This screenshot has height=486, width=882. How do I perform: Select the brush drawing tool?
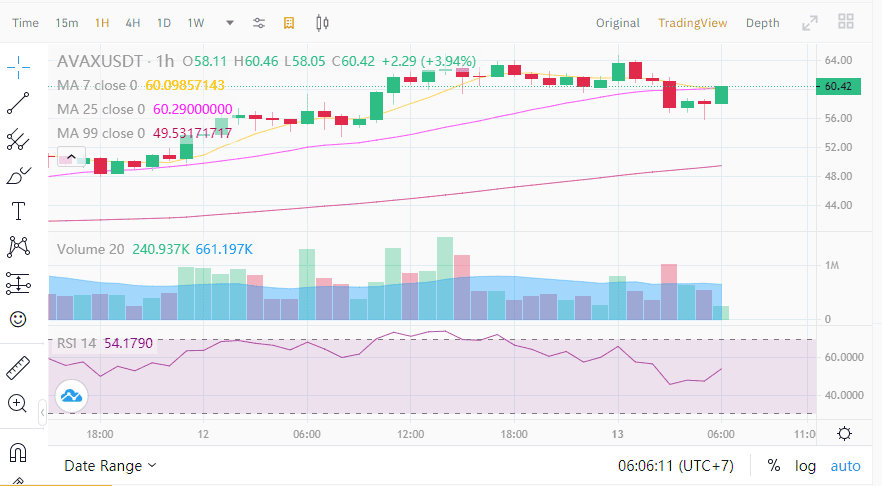pyautogui.click(x=18, y=176)
